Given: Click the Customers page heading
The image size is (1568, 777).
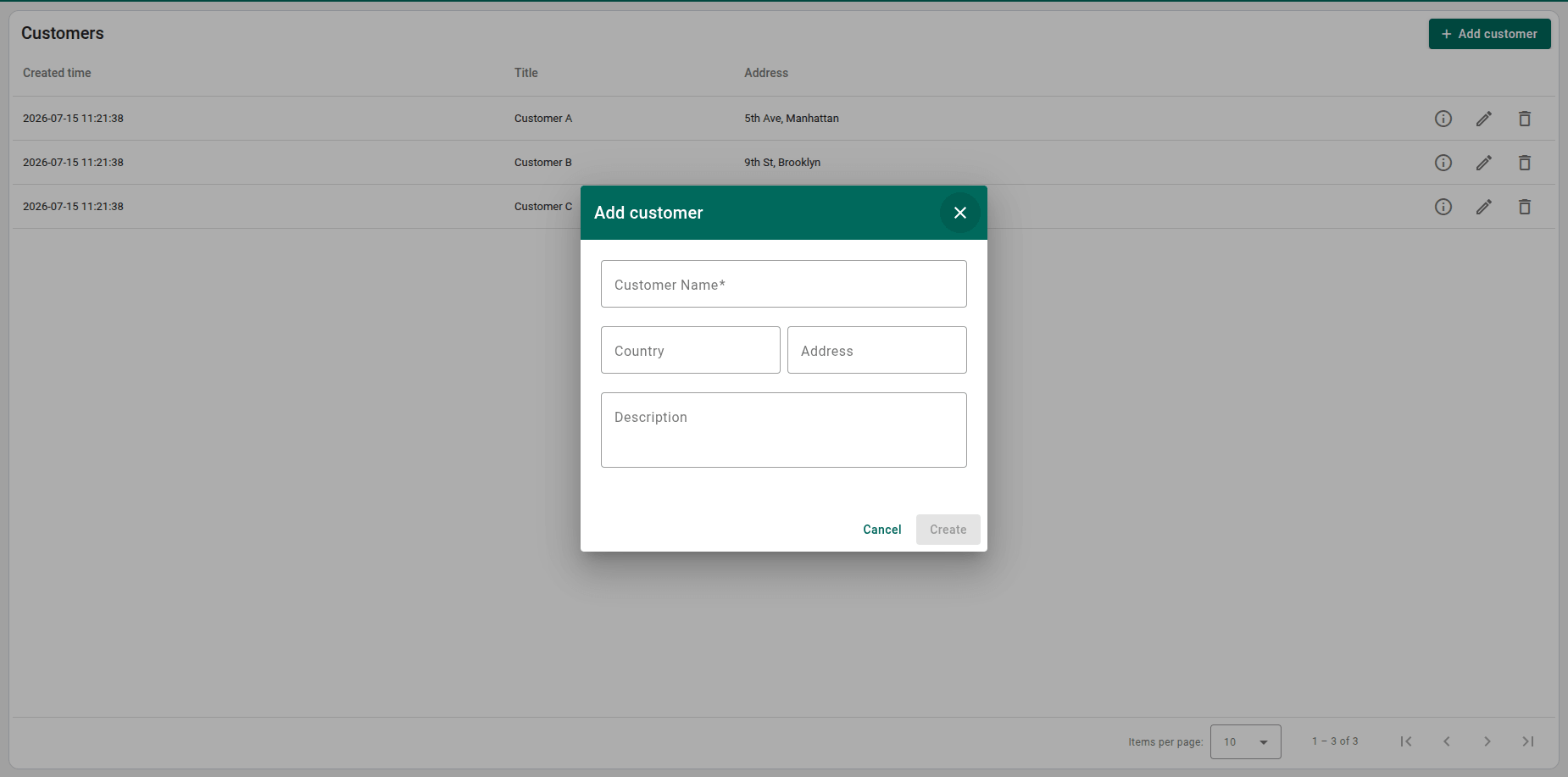Looking at the screenshot, I should (x=63, y=33).
